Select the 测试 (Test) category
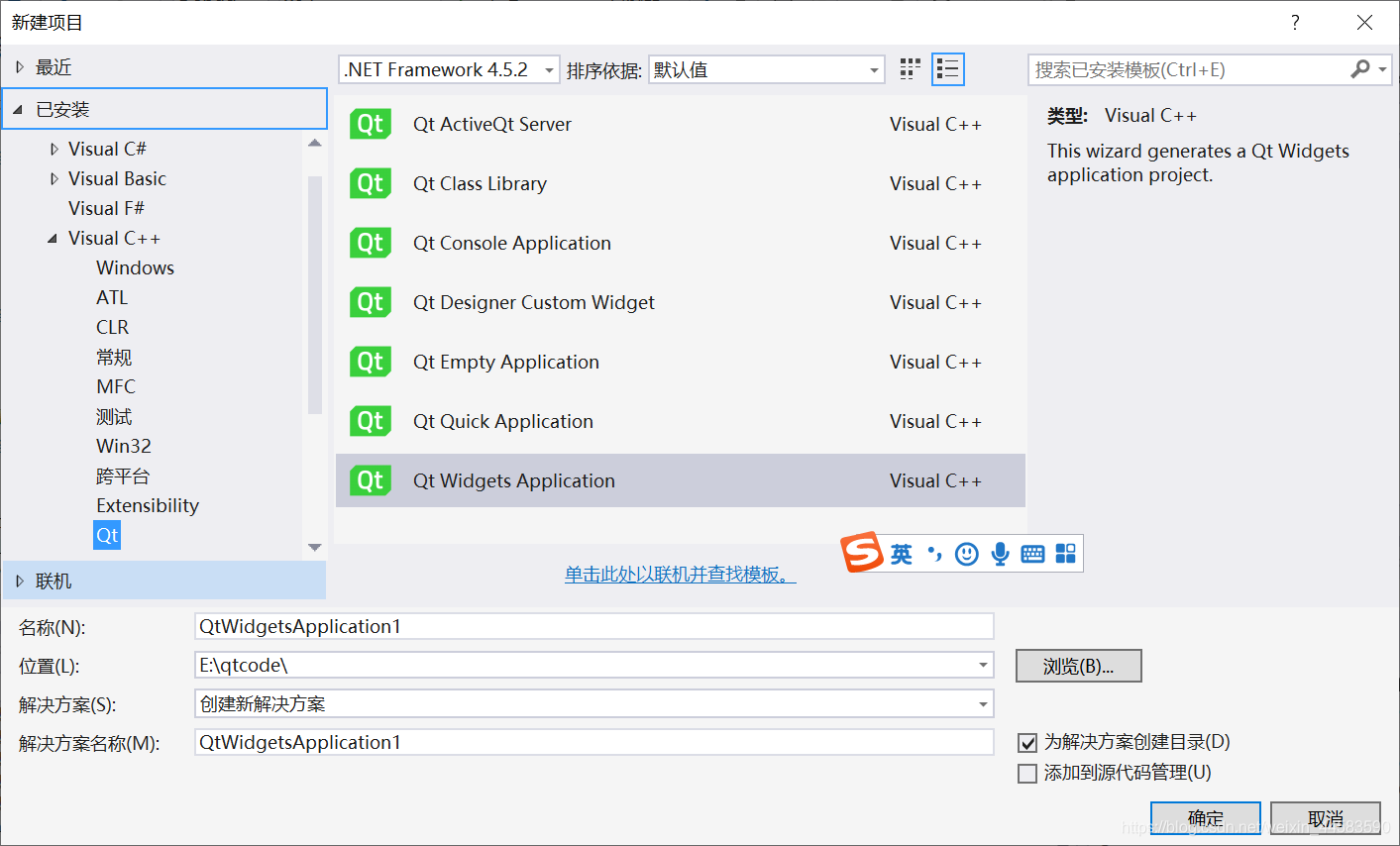 (114, 416)
